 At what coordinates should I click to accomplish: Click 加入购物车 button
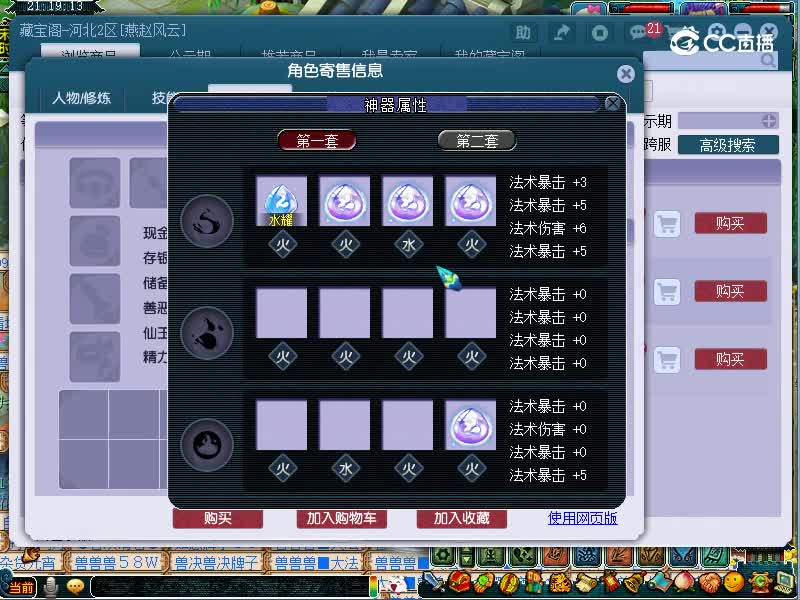click(341, 518)
